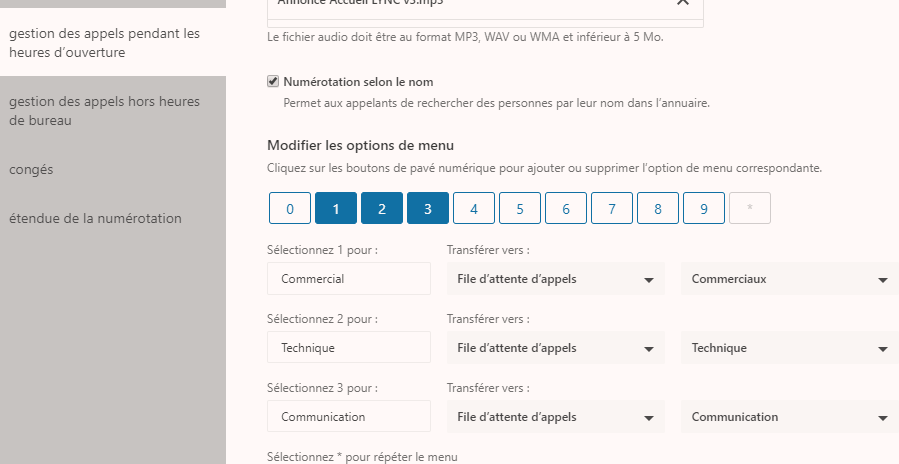Toggle keypad button 2
This screenshot has height=464, width=899.
(x=382, y=208)
